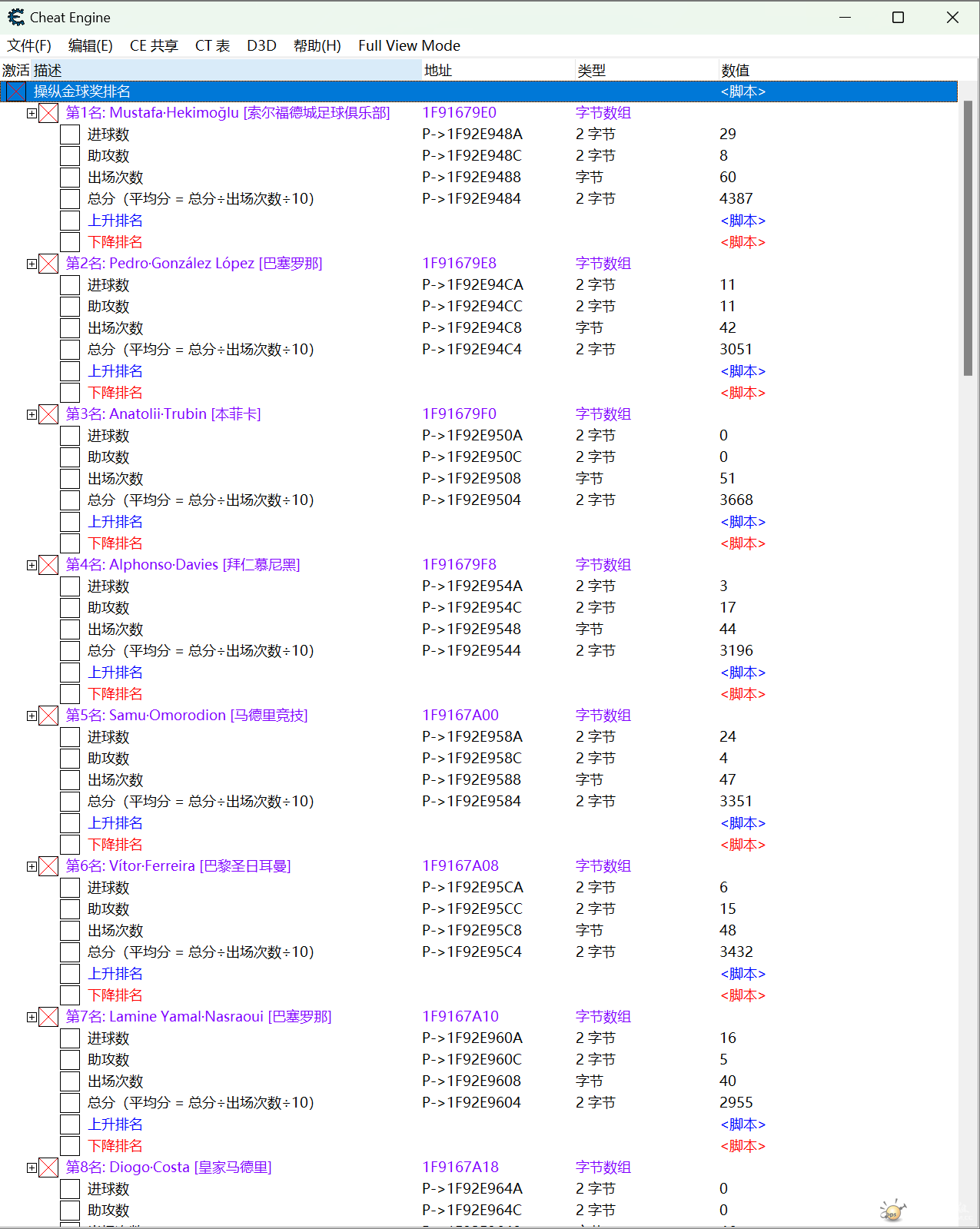Expand tree node for 第1名 Mustafa Hekimoğlu
980x1229 pixels.
[32, 113]
